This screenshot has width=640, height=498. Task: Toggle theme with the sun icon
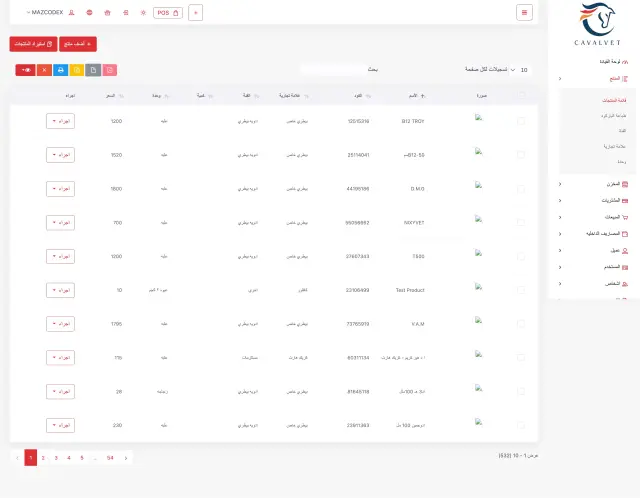143,13
